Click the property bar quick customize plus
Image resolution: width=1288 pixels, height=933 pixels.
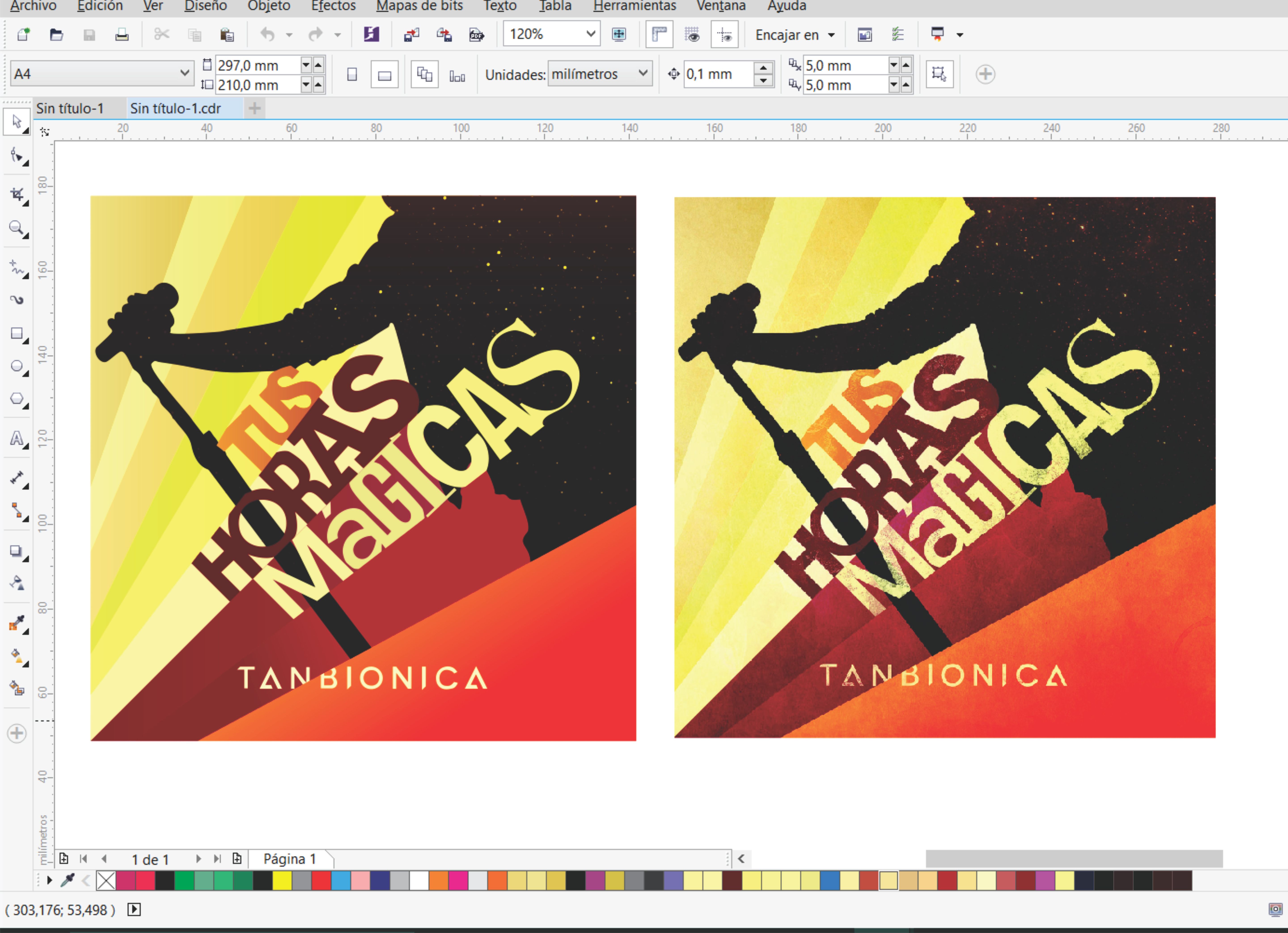click(985, 74)
